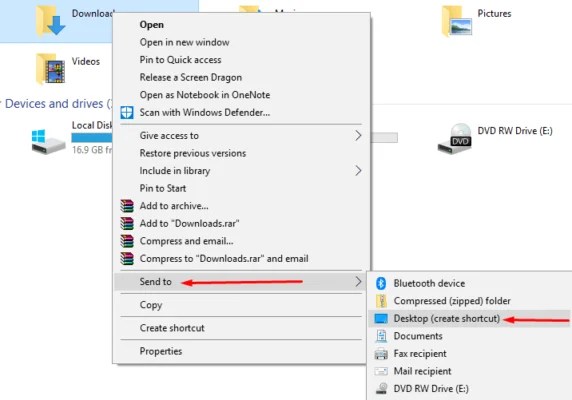Click the Videos folder label

click(86, 61)
